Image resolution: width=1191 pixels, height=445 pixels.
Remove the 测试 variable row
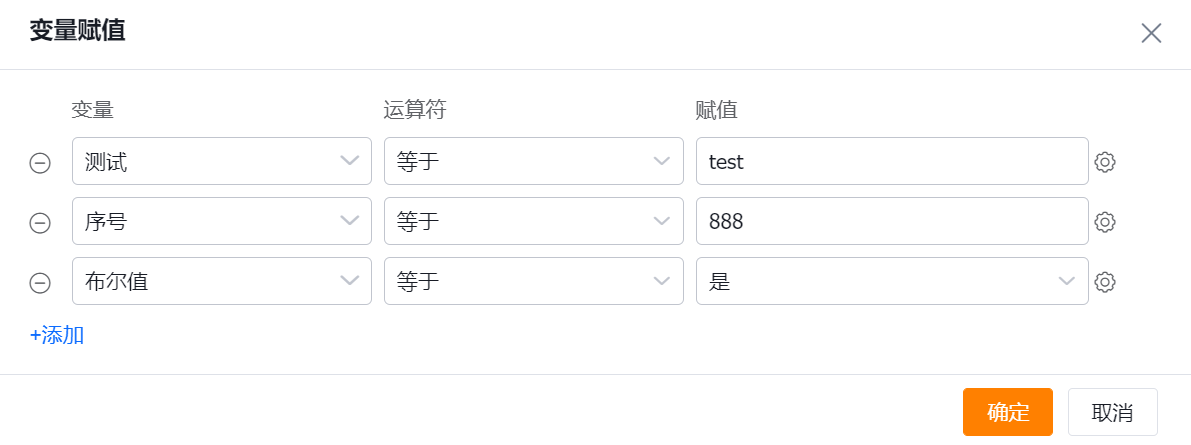[40, 163]
